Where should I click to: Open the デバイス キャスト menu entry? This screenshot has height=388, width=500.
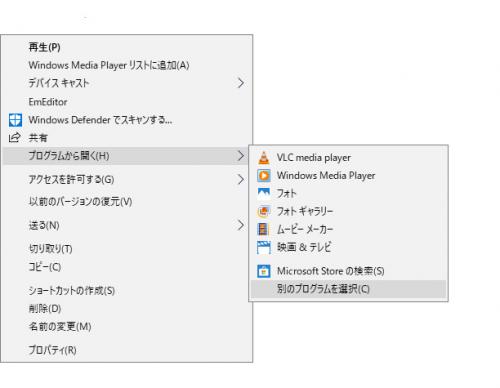tap(127, 83)
